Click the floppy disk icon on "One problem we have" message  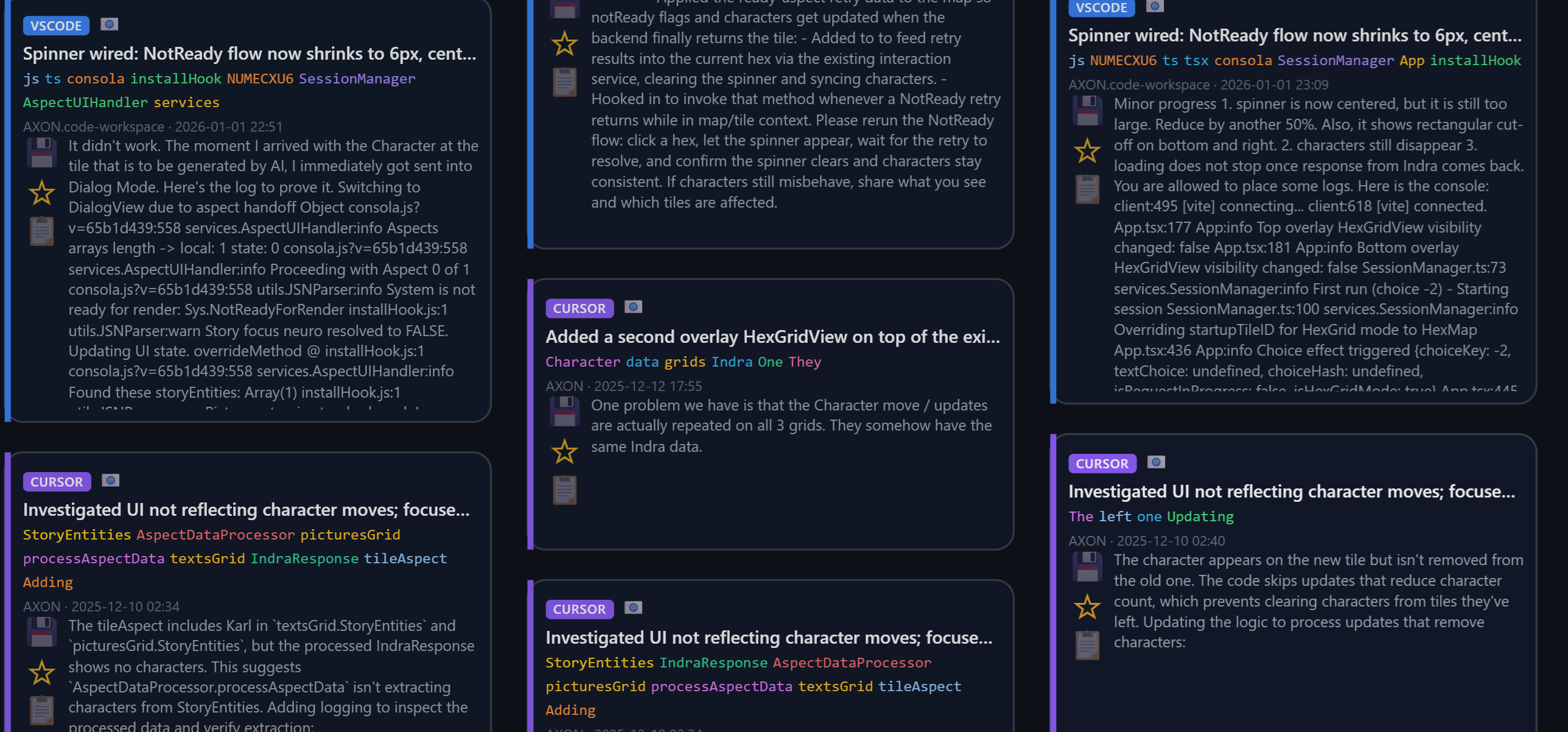coord(564,412)
